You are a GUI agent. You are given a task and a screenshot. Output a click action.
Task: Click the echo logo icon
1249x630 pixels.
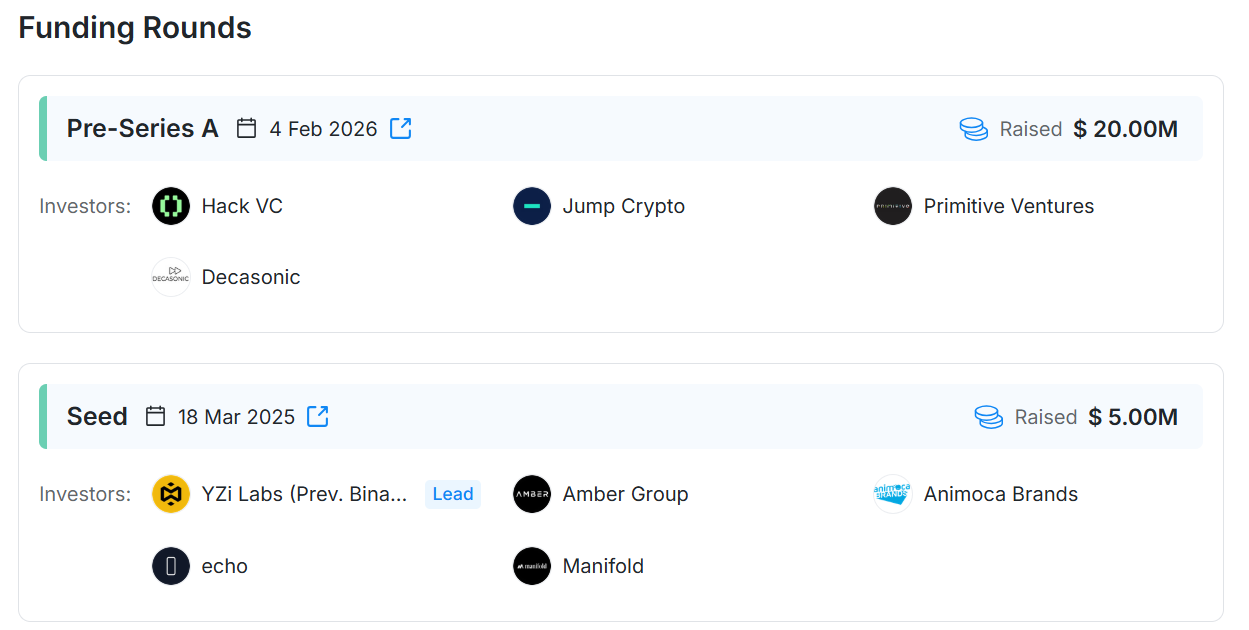point(171,566)
